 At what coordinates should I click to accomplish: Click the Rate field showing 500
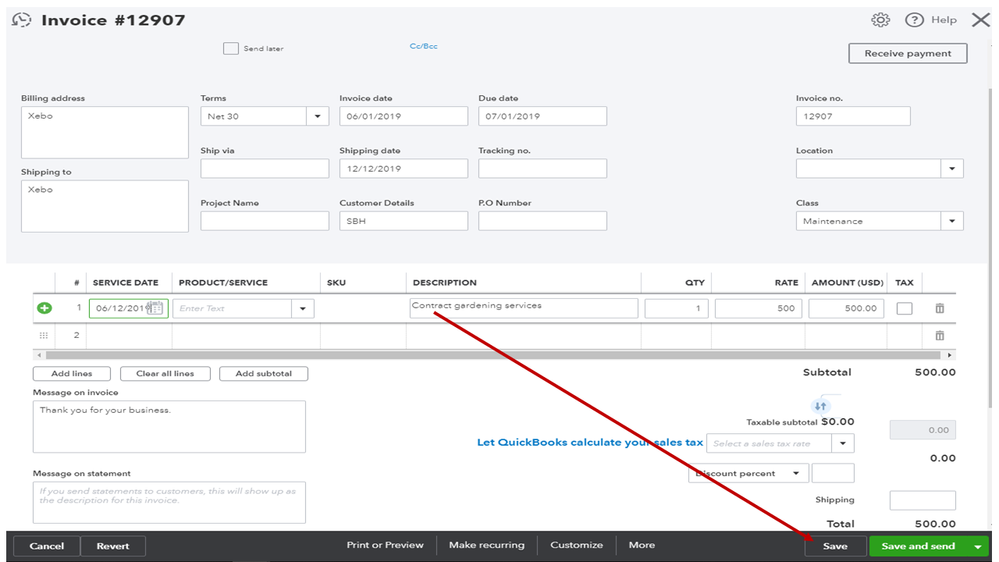click(x=758, y=308)
